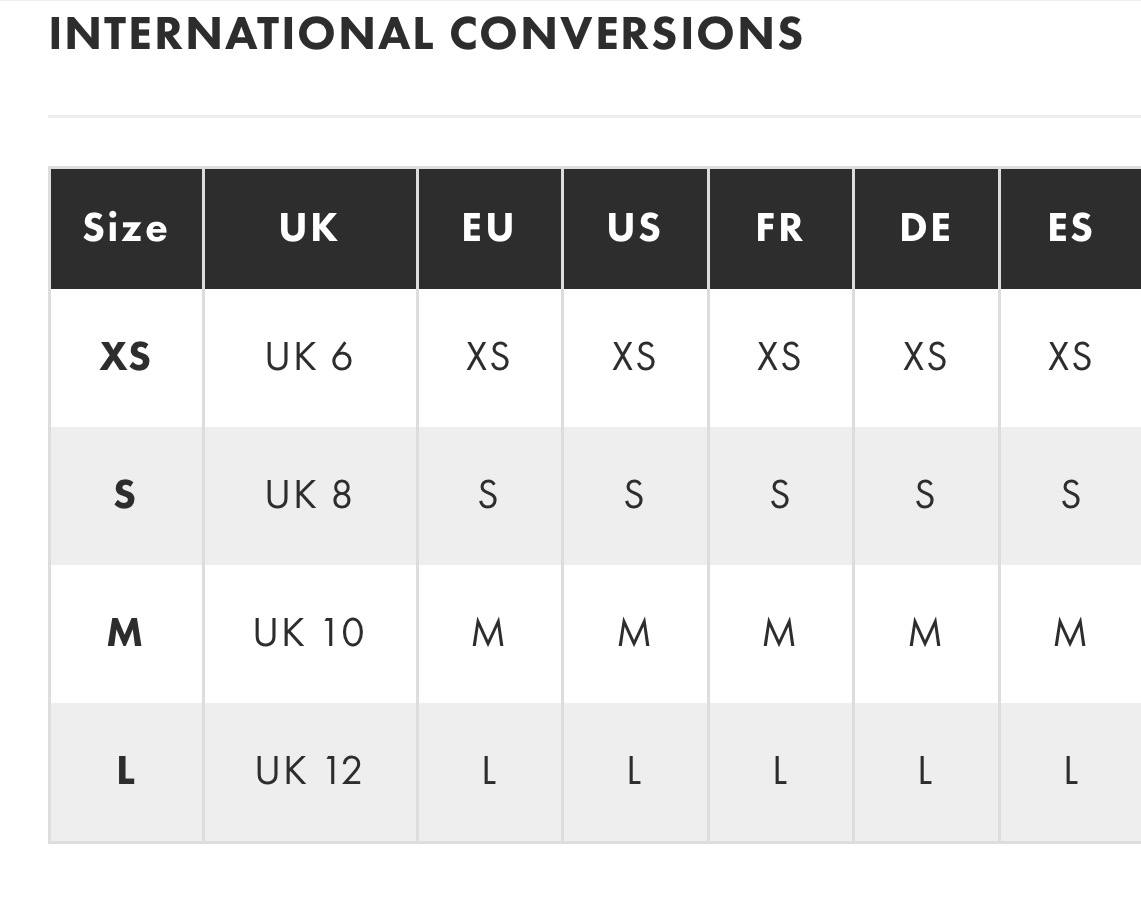Click the UK 6 cell
The width and height of the screenshot is (1141, 901).
pos(309,357)
